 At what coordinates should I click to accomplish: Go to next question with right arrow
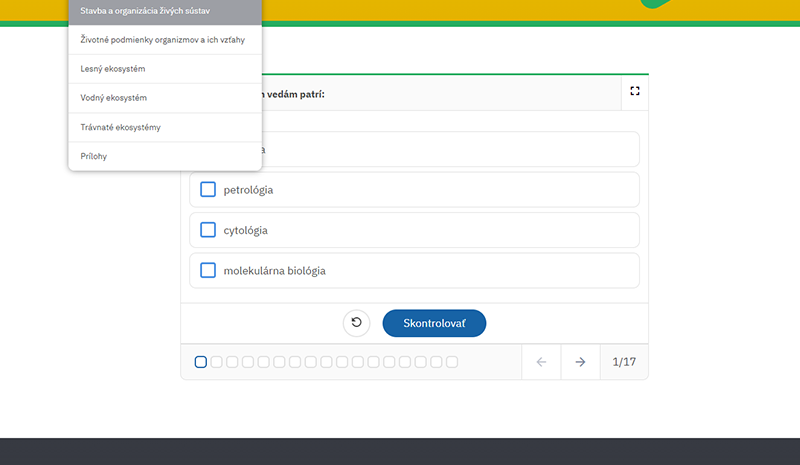tap(580, 362)
